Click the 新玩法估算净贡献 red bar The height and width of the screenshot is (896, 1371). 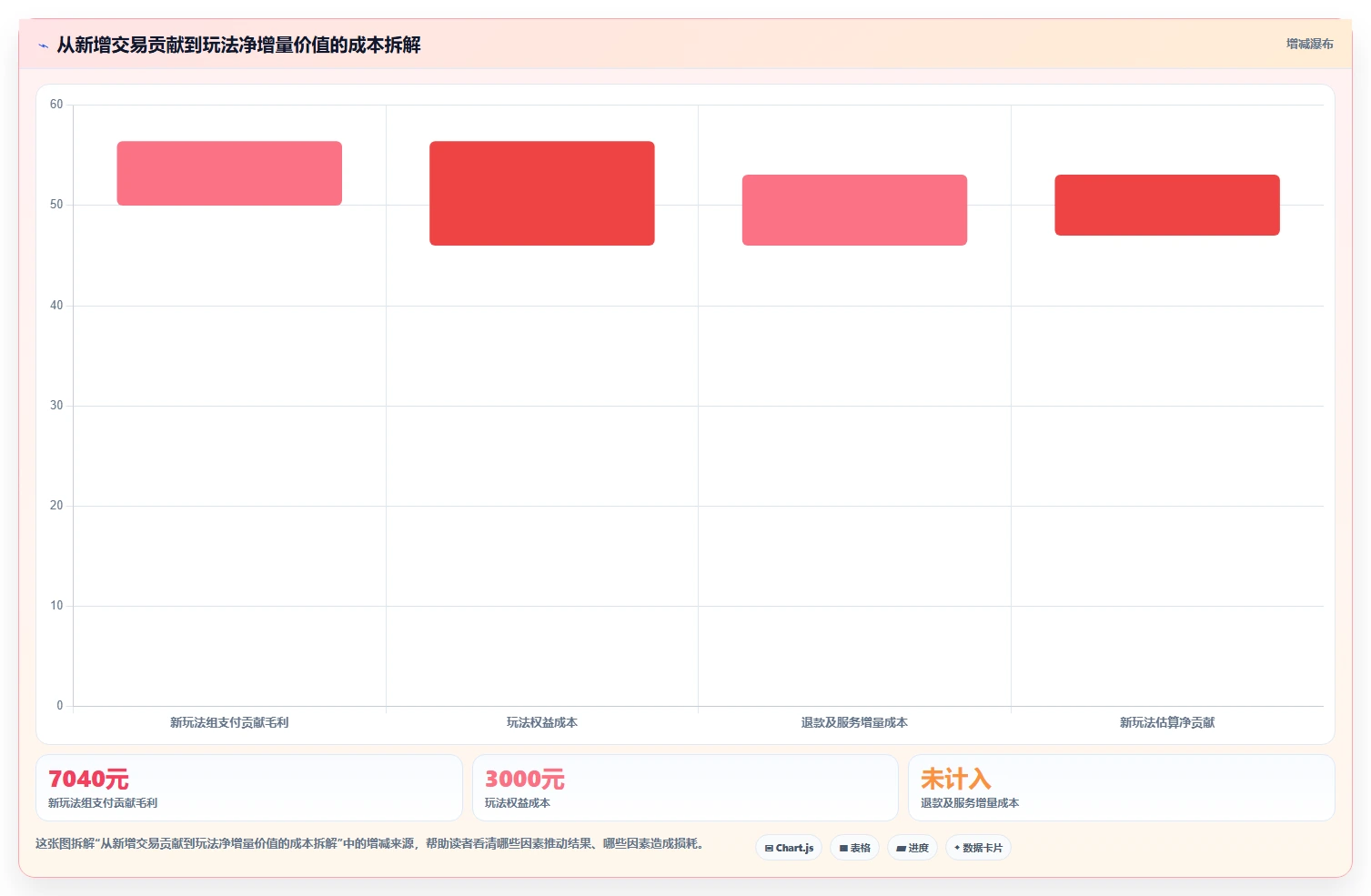point(1167,205)
